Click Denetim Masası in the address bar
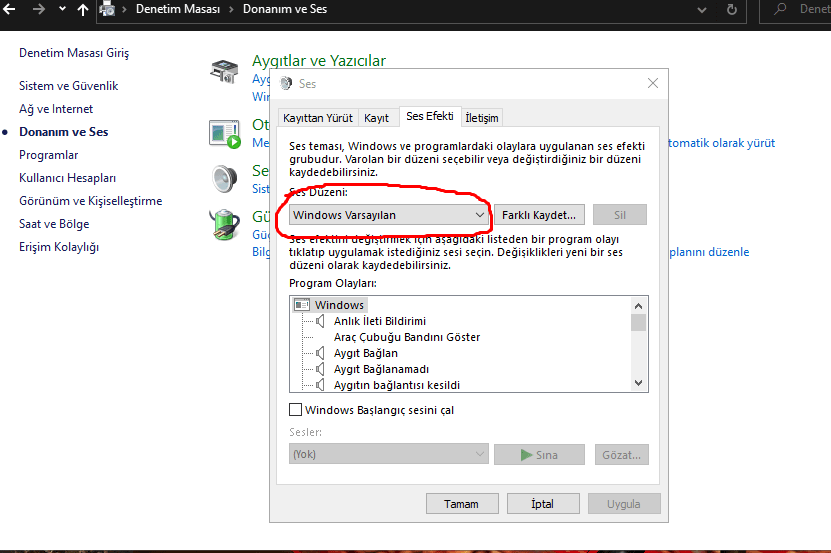Screen dimensions: 831x553 coord(178,9)
